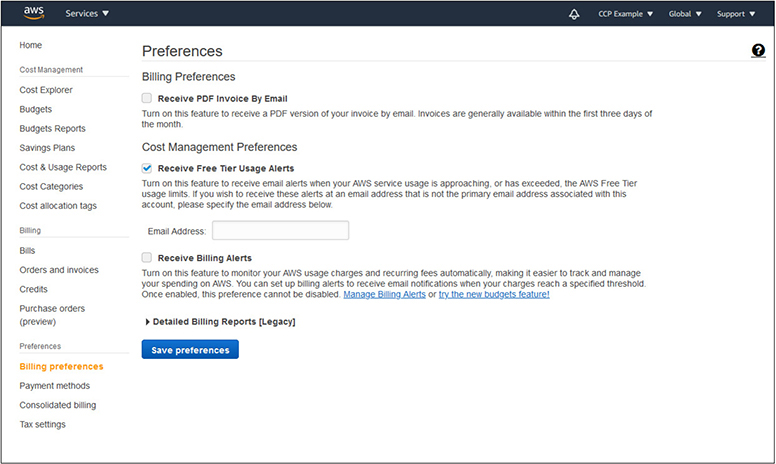
Task: Enable the Receive Billing Alerts checkbox
Action: (147, 258)
